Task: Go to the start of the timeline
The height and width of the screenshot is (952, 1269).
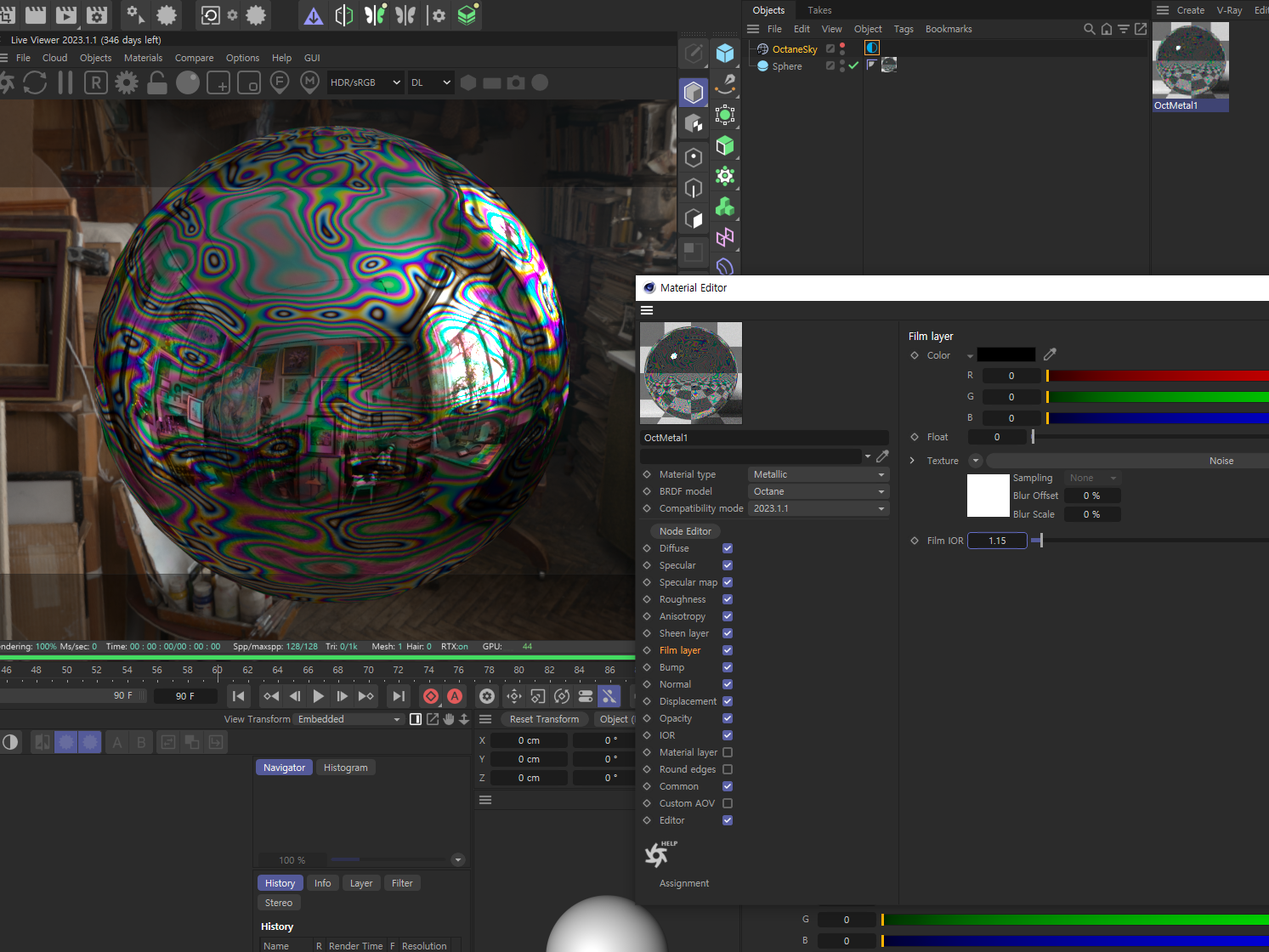Action: point(239,696)
